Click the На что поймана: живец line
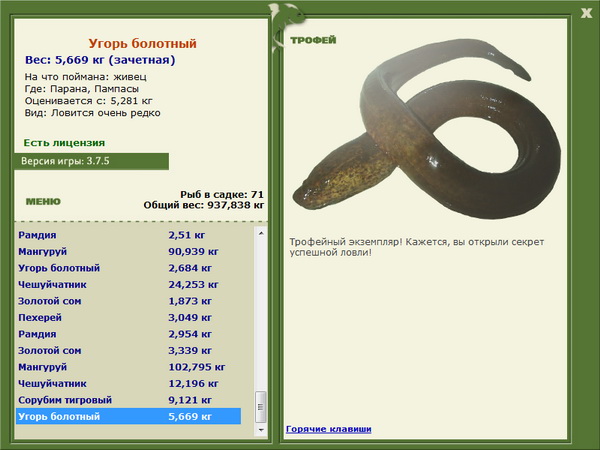 pyautogui.click(x=86, y=77)
